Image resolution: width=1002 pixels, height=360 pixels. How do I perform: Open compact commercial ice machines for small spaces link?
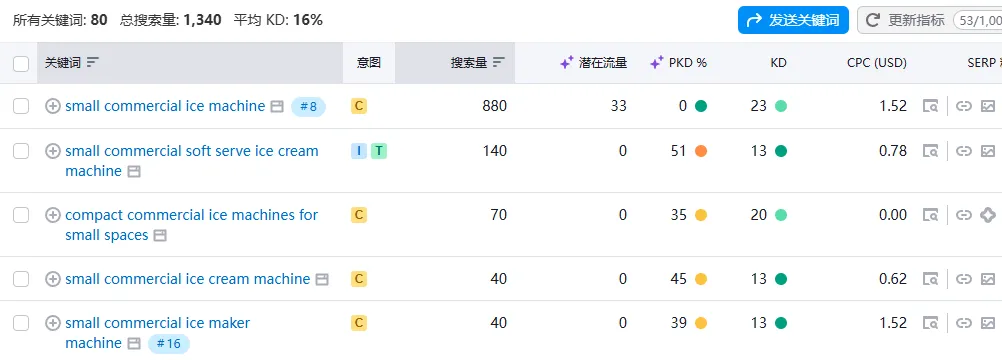tap(192, 225)
